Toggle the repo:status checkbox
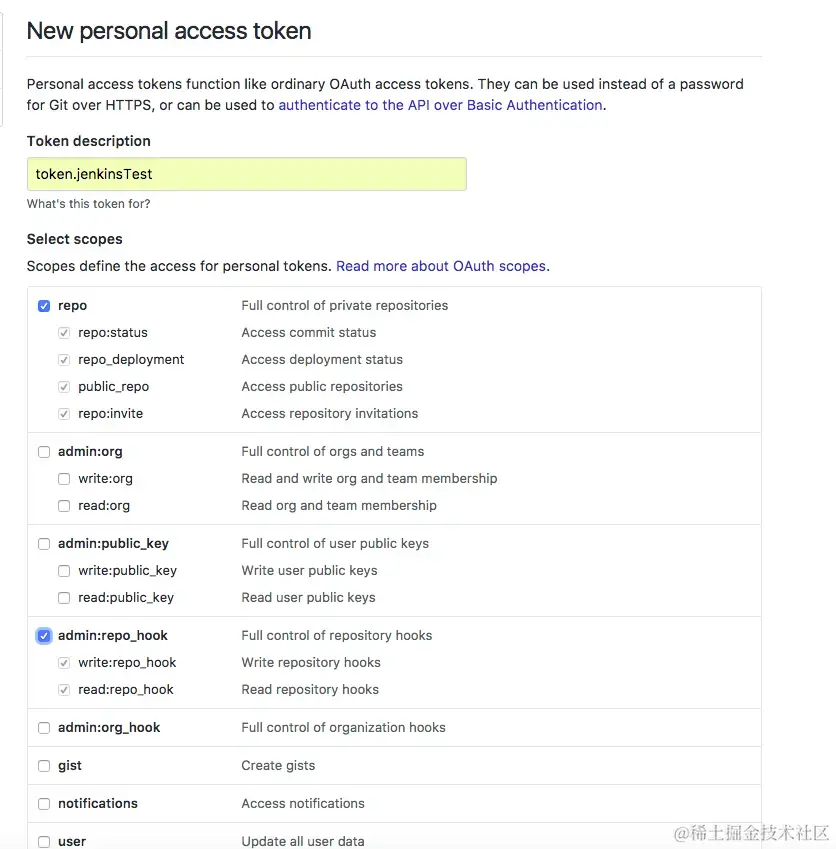This screenshot has height=849, width=836. 64,332
